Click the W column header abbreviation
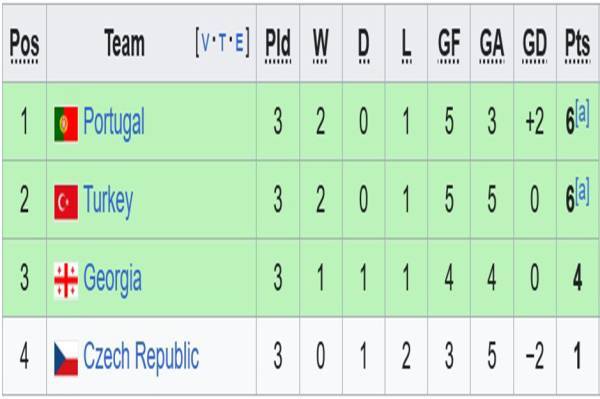600x399 pixels. [x=321, y=45]
